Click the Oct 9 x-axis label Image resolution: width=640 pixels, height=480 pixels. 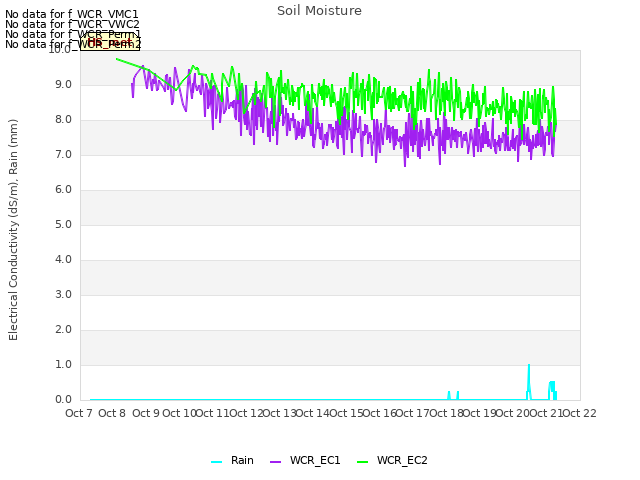point(146,413)
